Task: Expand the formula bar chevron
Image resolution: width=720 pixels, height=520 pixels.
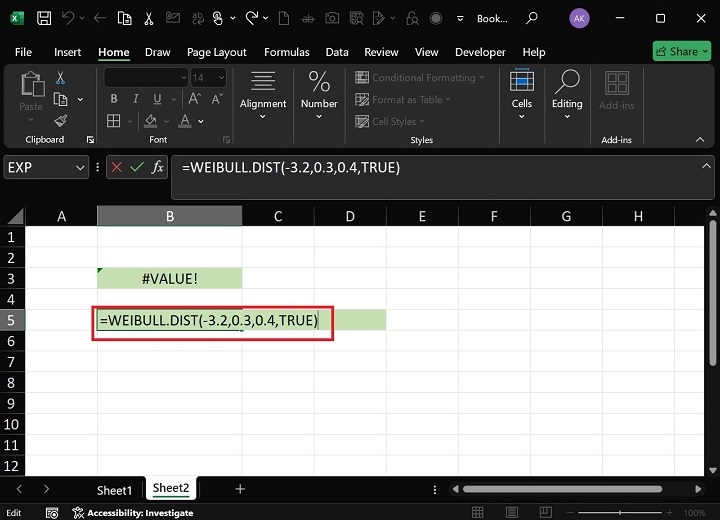Action: (x=706, y=166)
